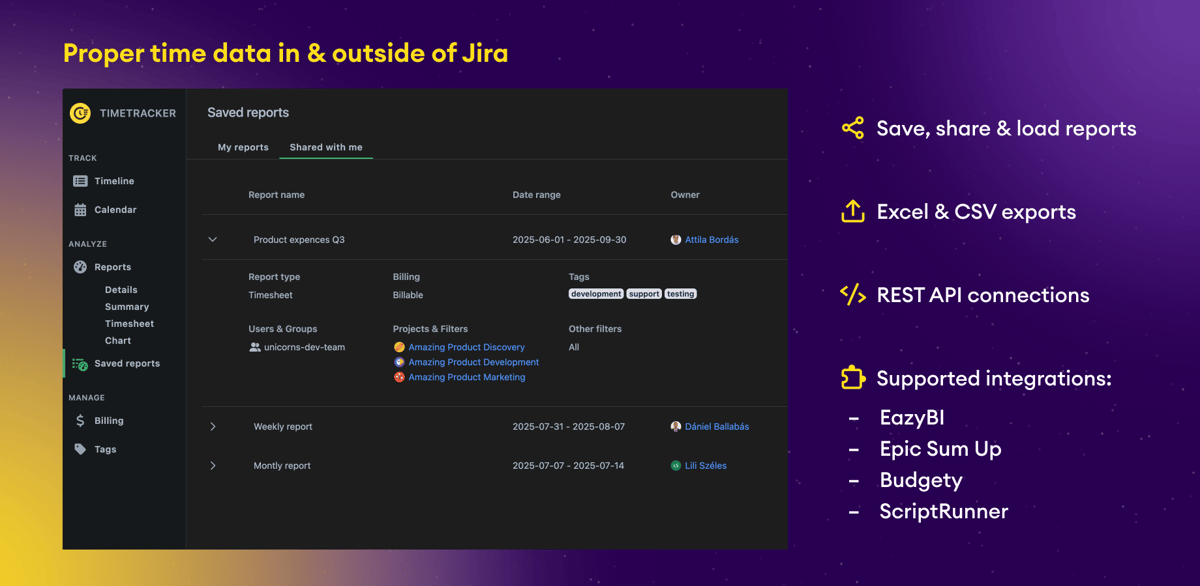This screenshot has height=586, width=1200.
Task: Open Billing via dollar icon
Action: [80, 421]
